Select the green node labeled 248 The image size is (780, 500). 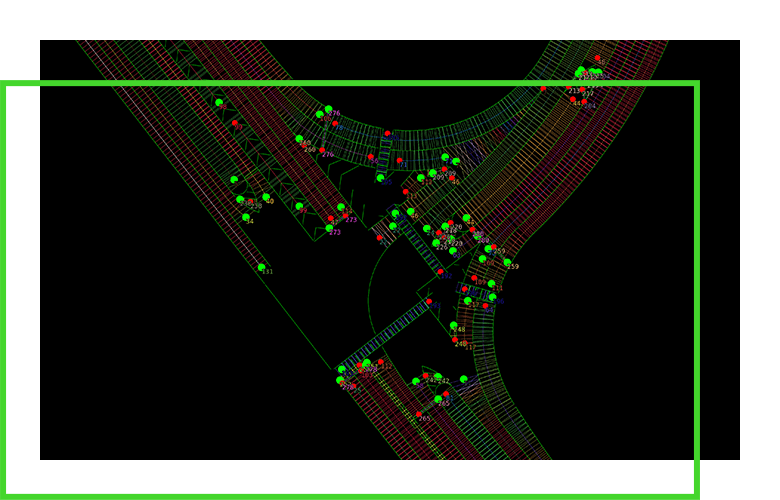[454, 325]
